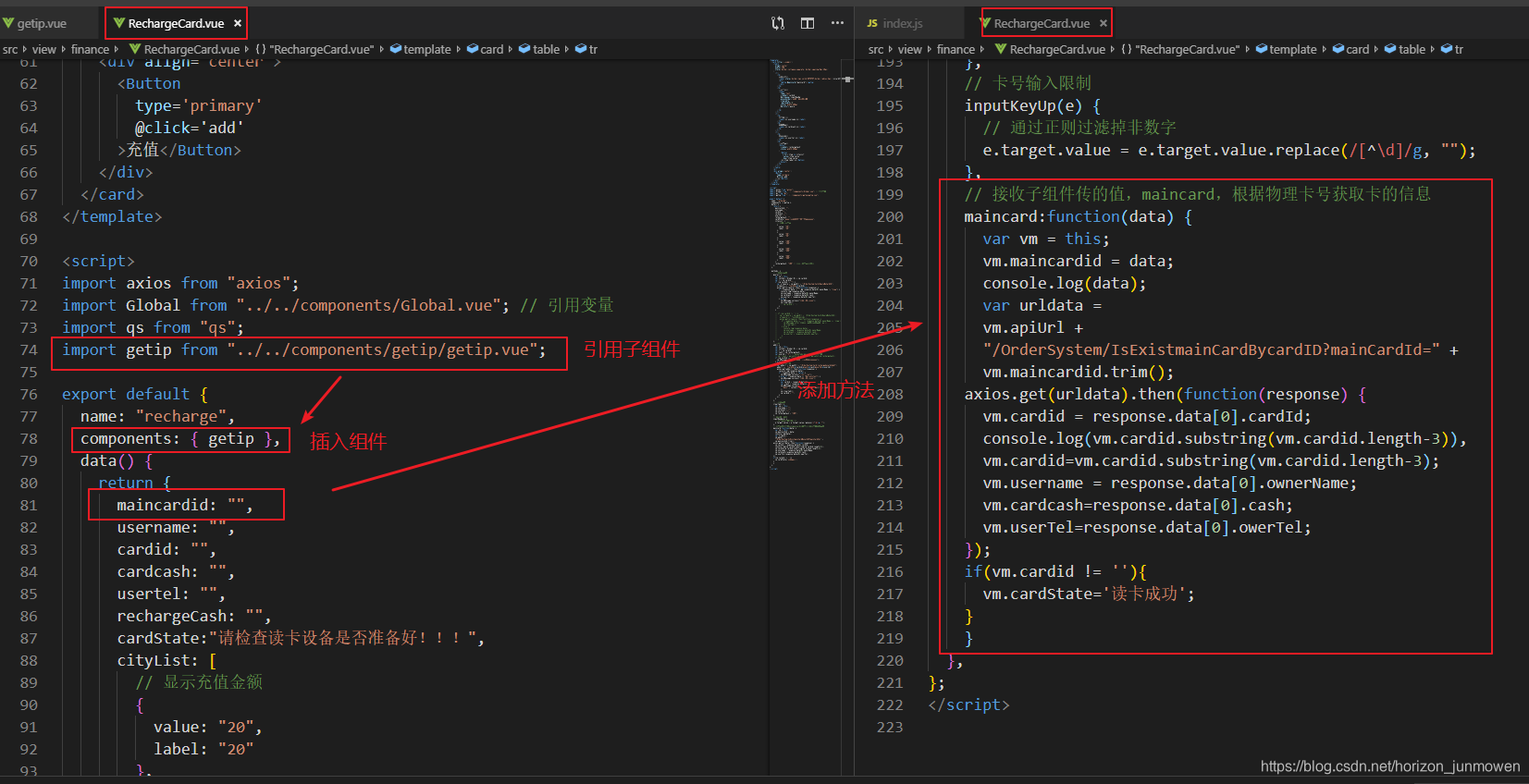Click the 'console.log(data);' line
Screen dimensions: 1529x784
point(1065,283)
